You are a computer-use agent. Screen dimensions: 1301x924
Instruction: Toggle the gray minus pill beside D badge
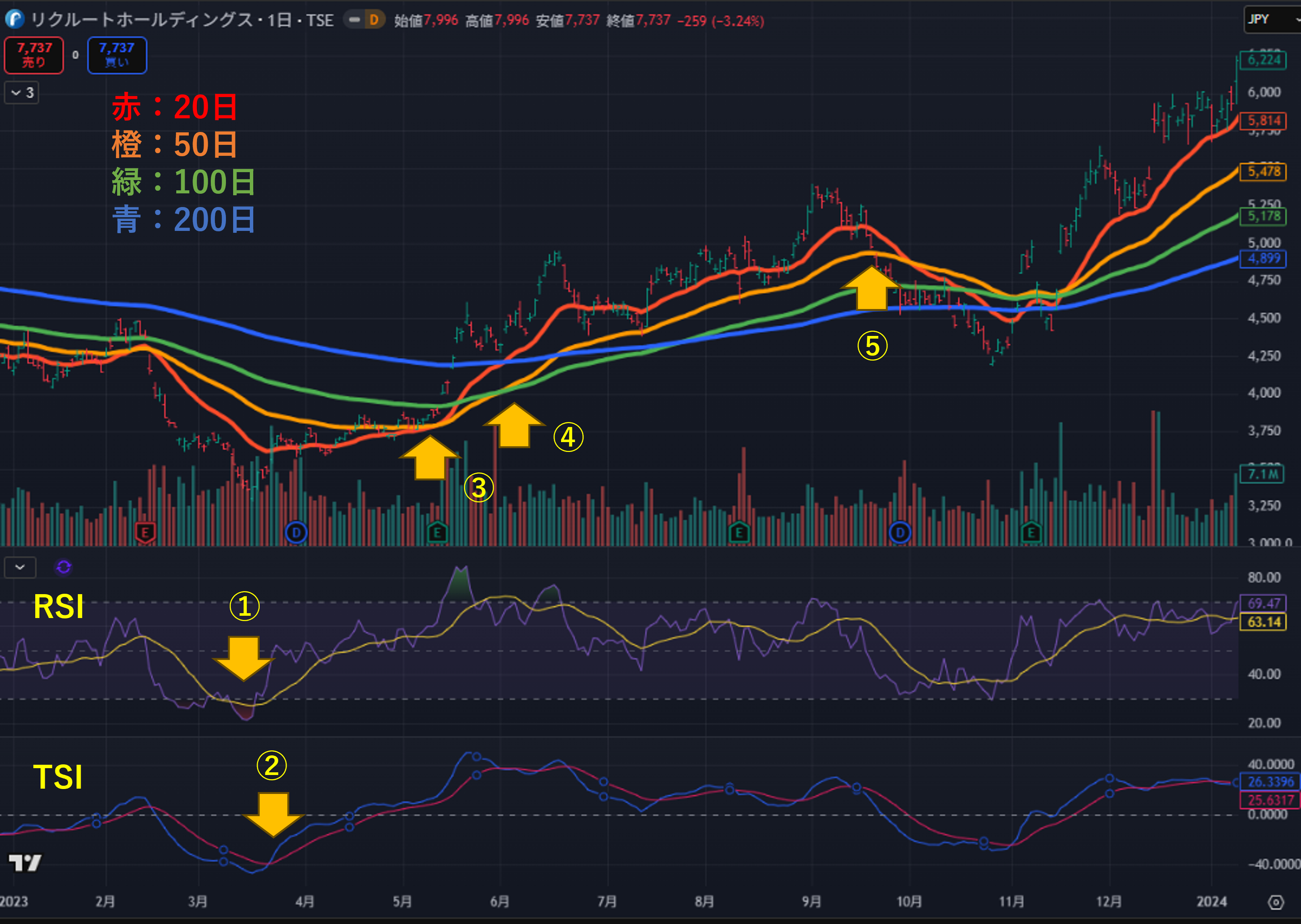click(354, 20)
